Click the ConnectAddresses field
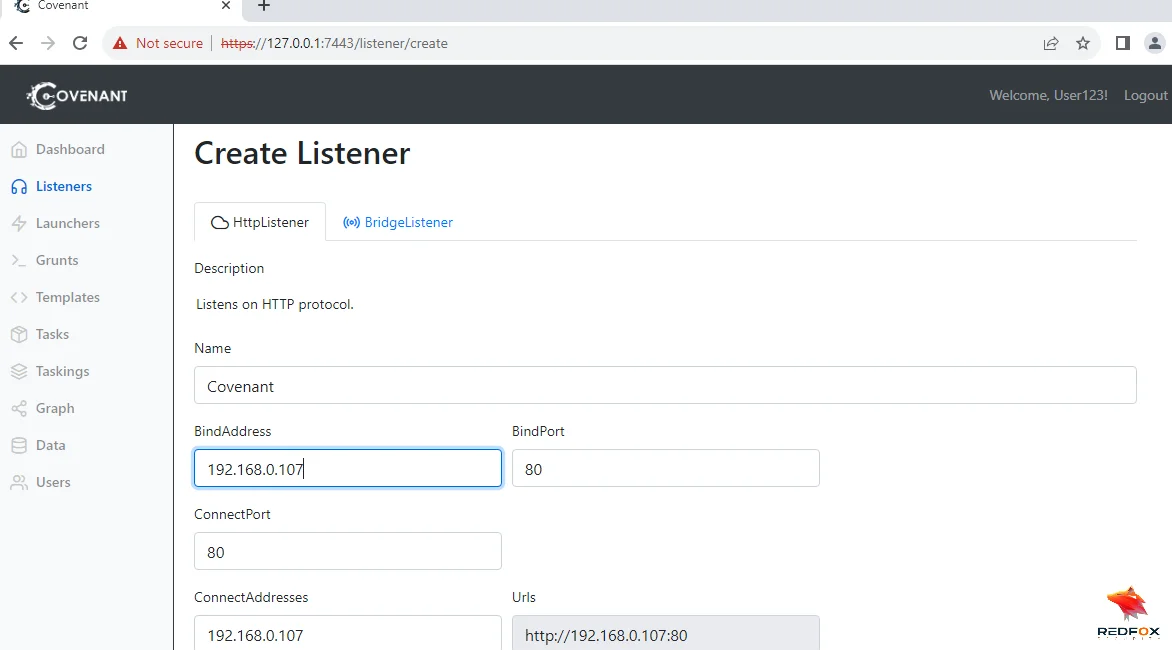Image resolution: width=1172 pixels, height=650 pixels. [347, 634]
